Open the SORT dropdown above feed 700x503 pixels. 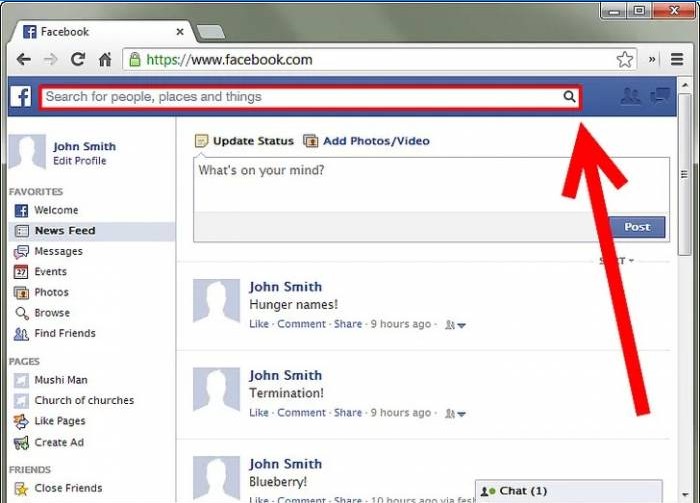617,261
